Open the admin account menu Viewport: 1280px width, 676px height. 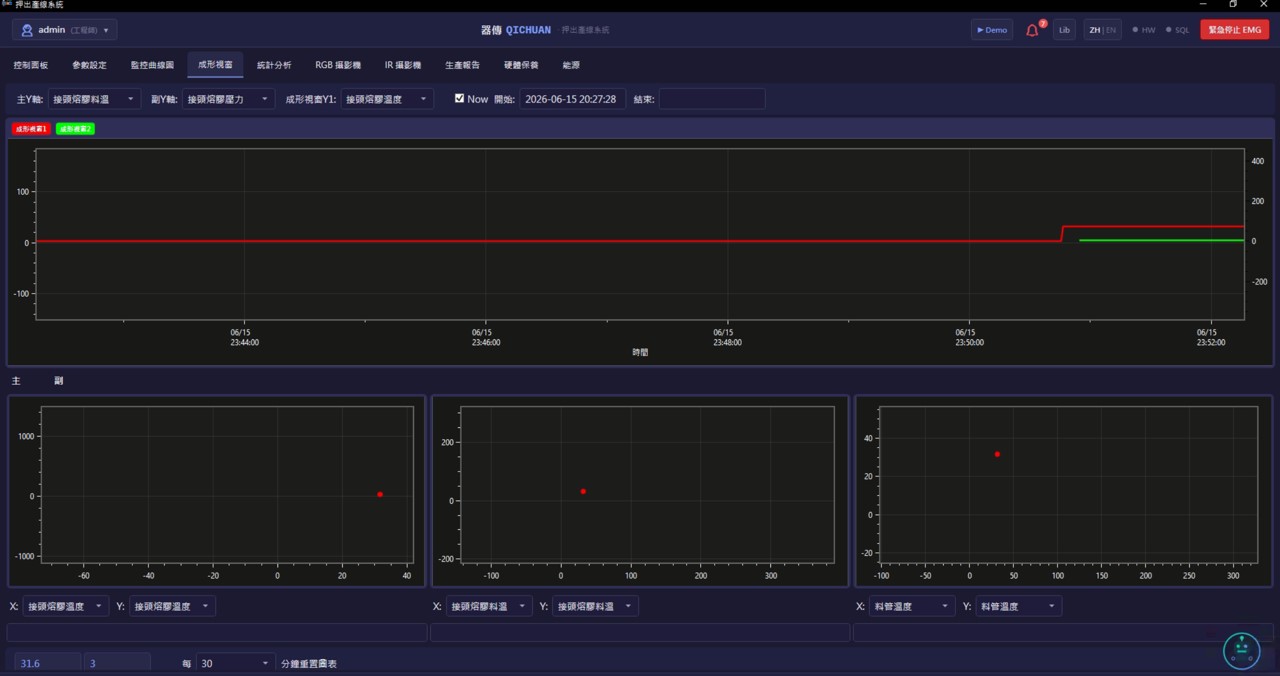click(x=65, y=30)
